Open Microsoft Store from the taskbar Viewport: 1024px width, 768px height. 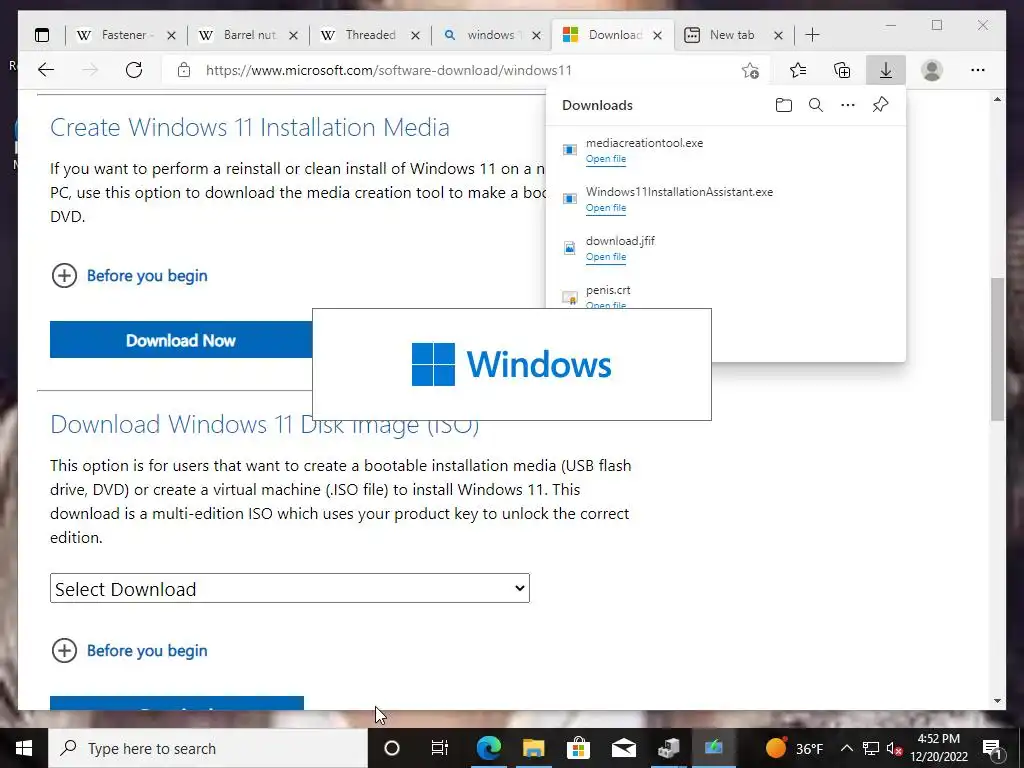click(x=578, y=748)
